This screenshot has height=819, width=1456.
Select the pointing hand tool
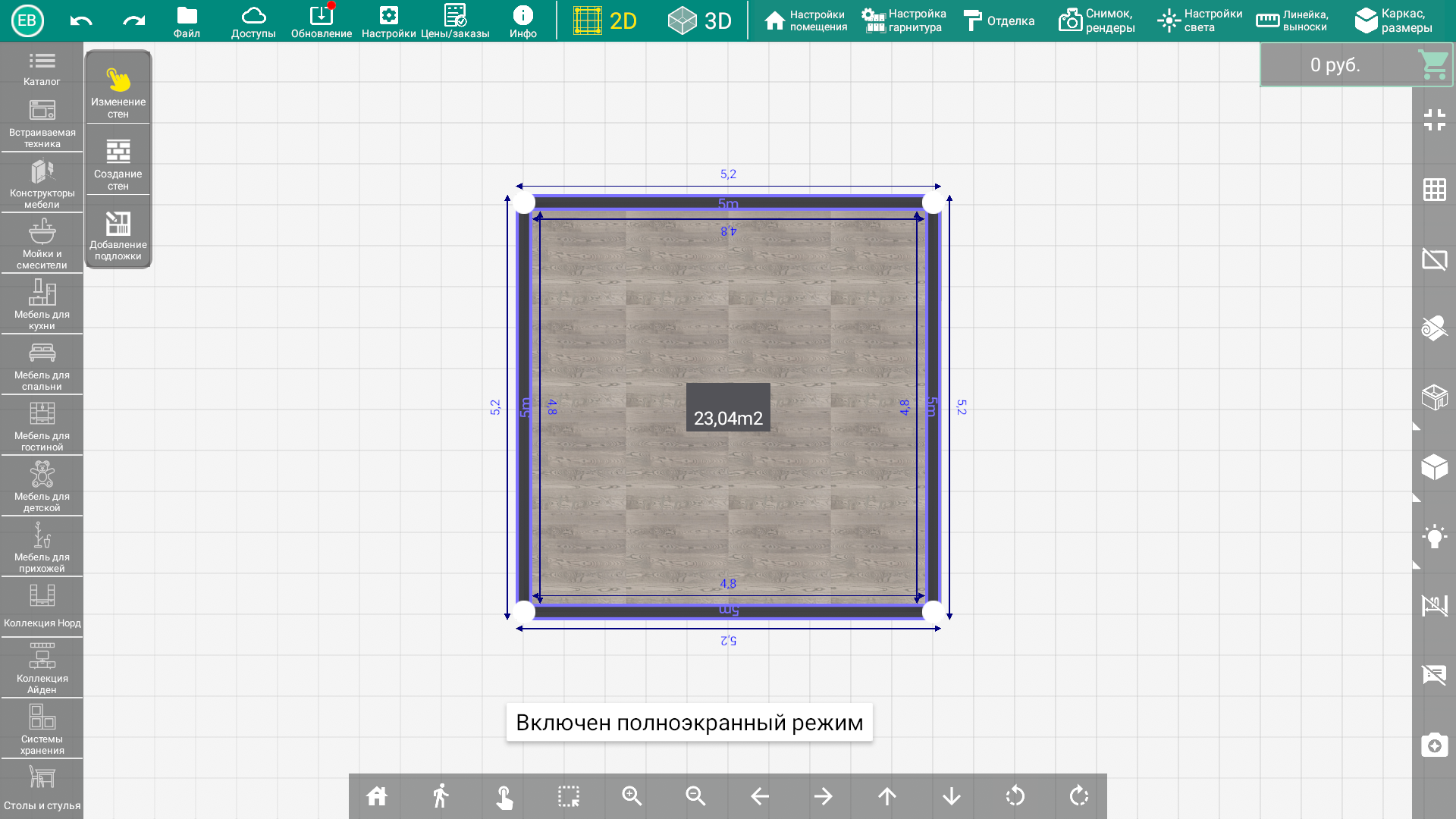coord(504,796)
